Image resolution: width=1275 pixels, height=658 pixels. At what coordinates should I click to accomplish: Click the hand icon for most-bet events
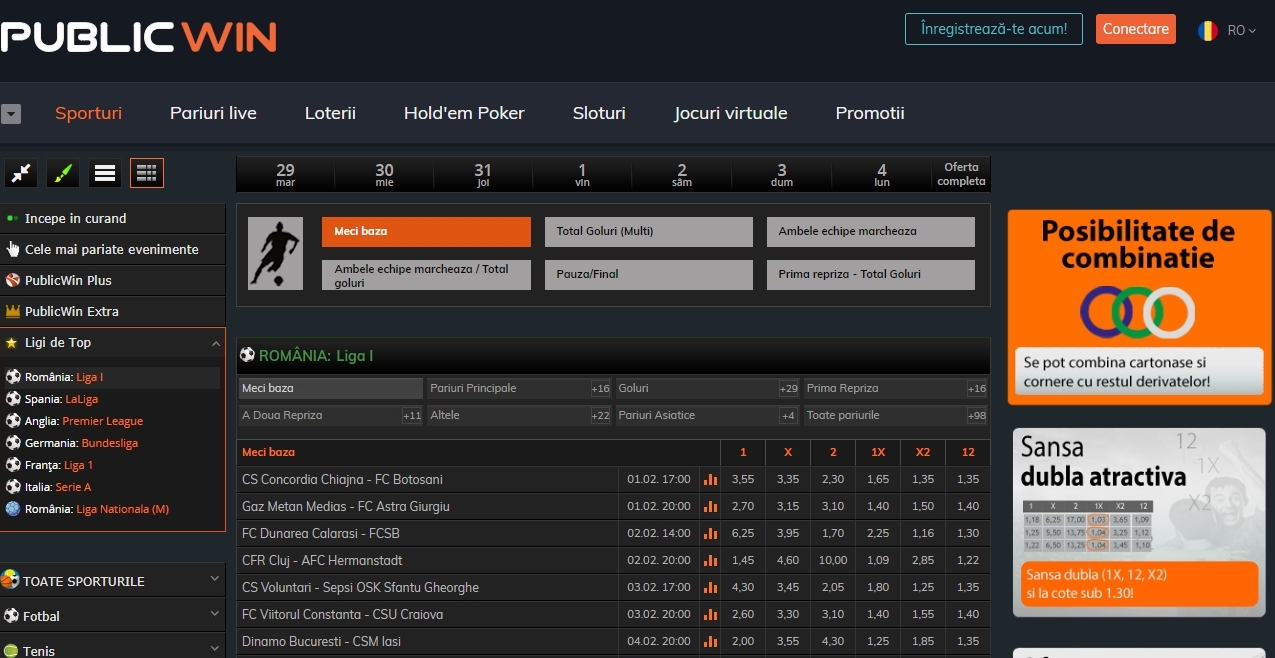[x=13, y=250]
